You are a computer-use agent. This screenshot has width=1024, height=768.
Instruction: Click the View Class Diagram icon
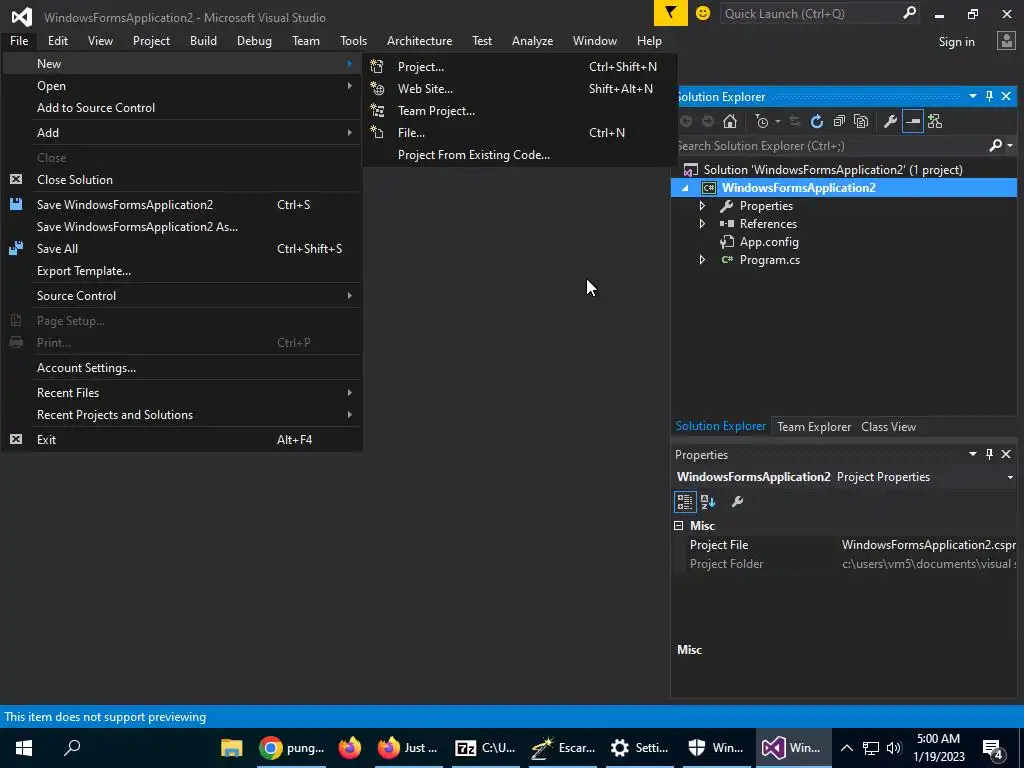935,121
